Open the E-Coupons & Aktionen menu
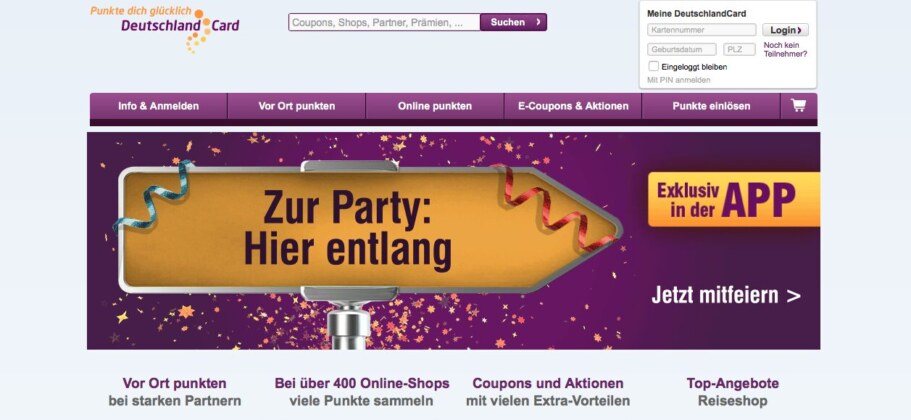Viewport: 911px width, 420px height. point(573,106)
